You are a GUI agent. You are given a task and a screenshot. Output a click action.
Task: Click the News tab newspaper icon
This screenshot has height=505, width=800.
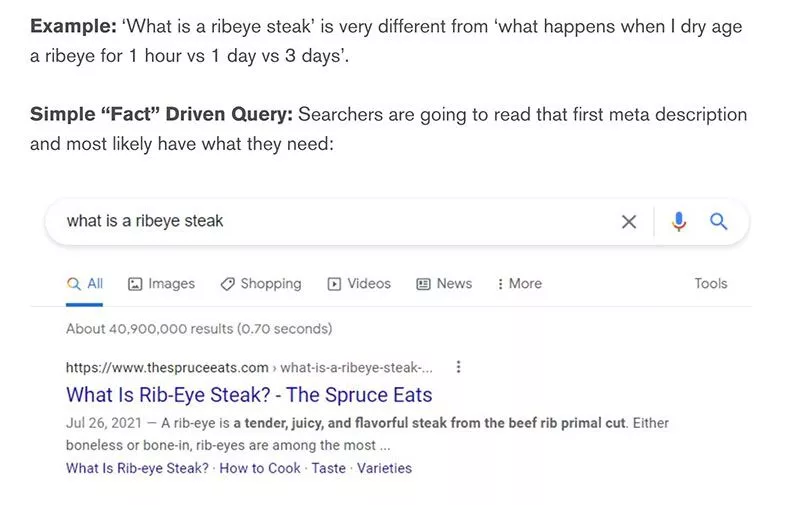423,284
